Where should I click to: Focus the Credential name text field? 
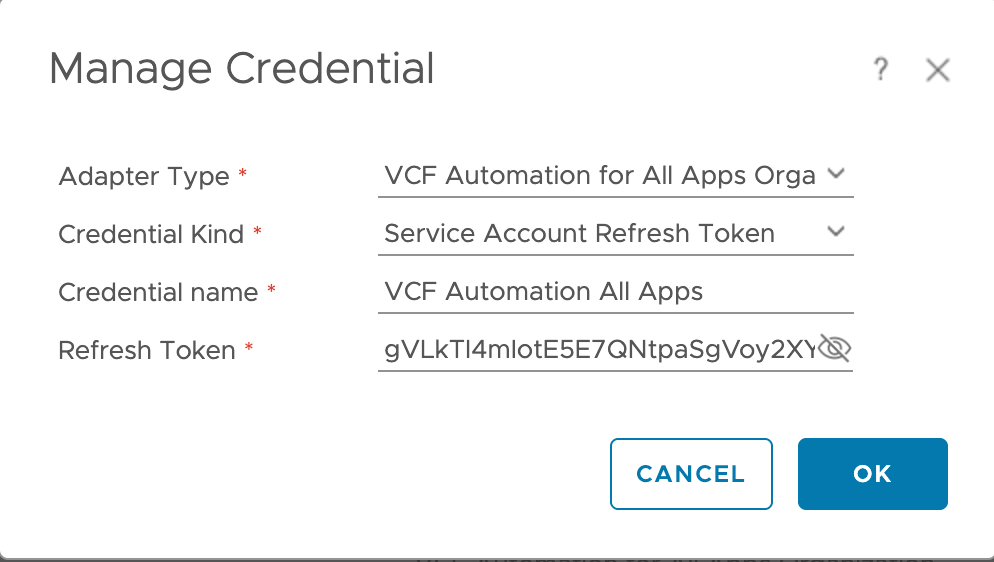(x=615, y=292)
